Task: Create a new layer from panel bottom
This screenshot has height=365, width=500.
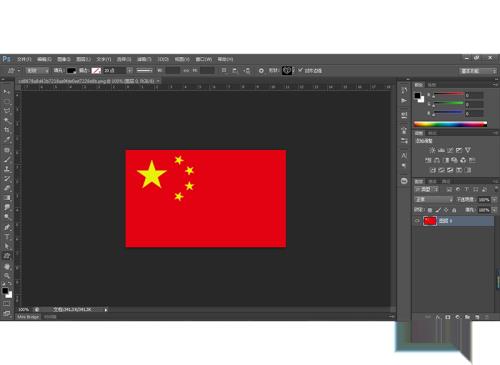Action: 477,317
